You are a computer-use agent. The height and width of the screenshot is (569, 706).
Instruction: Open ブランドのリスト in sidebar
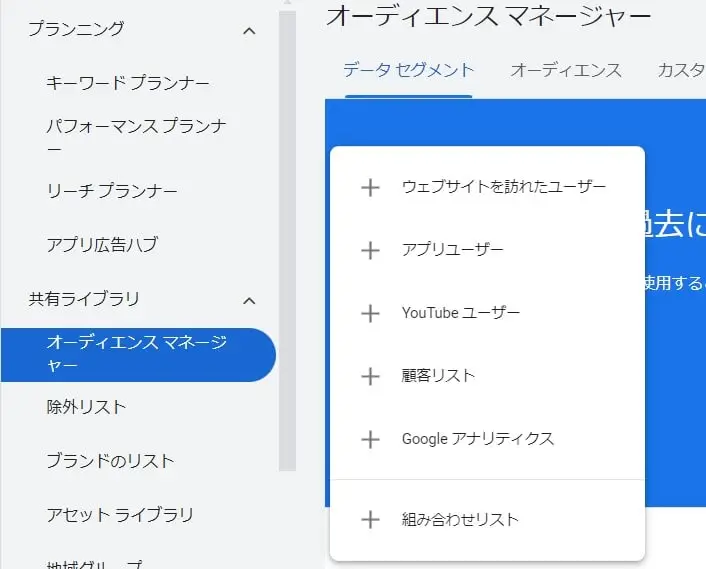(x=110, y=461)
